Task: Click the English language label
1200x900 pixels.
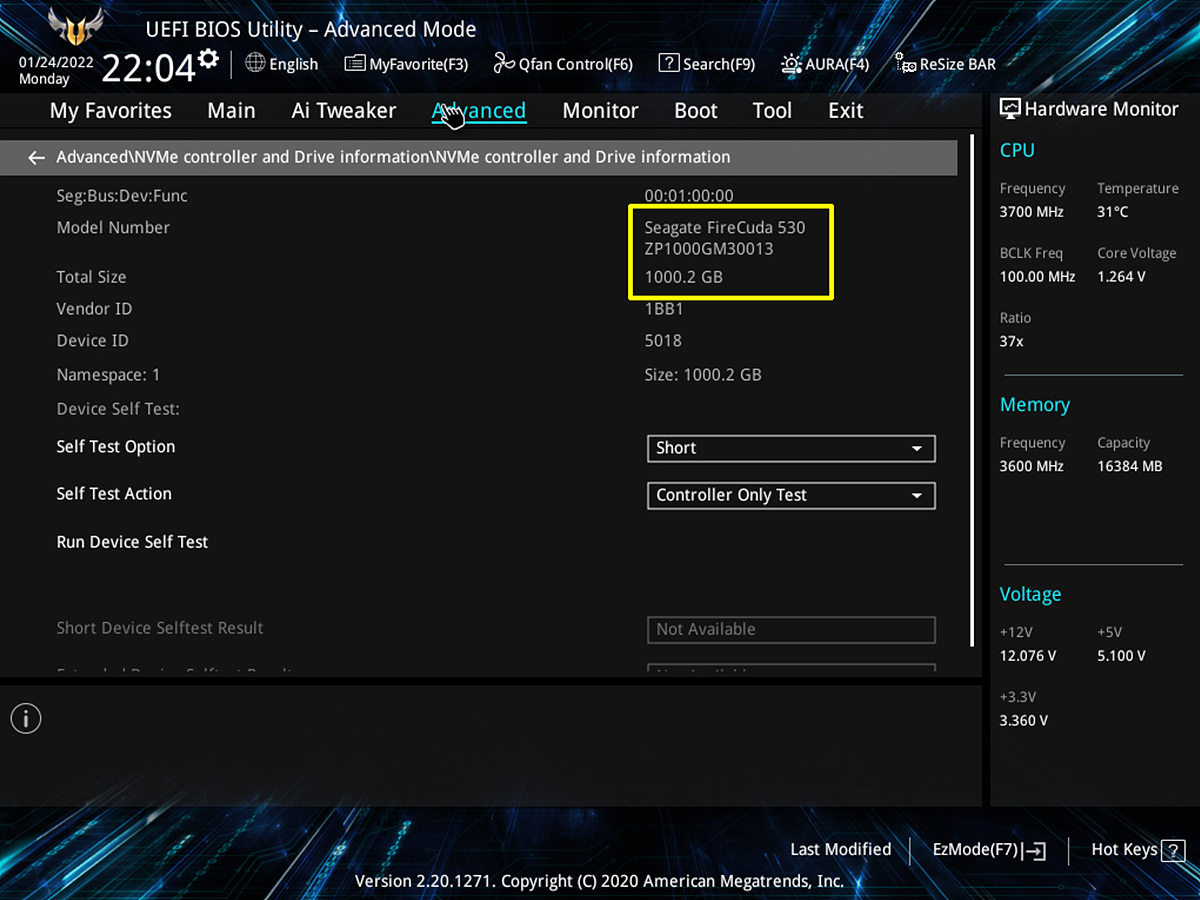Action: tap(294, 64)
